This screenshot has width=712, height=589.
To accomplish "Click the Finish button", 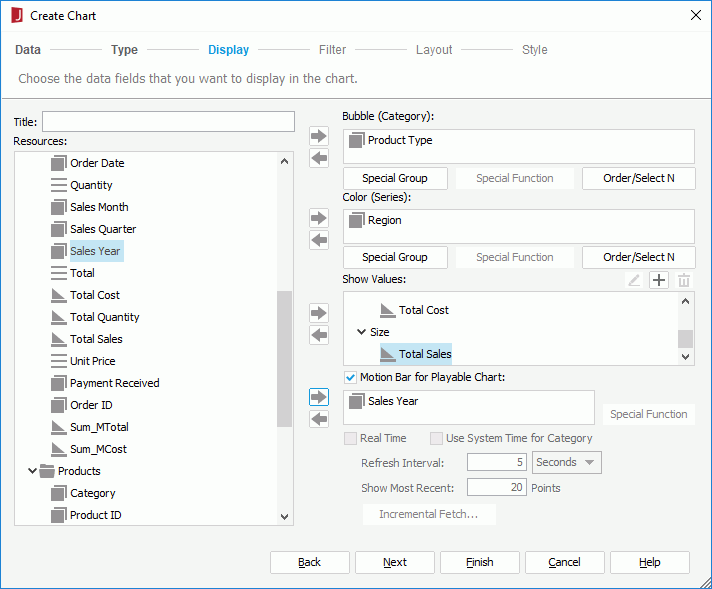I will pos(480,562).
